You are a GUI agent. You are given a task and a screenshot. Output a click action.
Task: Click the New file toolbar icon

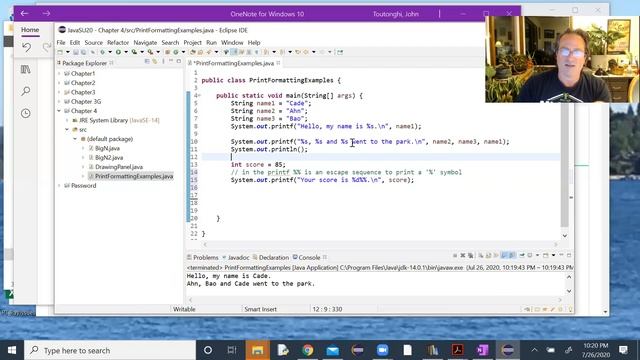(x=60, y=52)
